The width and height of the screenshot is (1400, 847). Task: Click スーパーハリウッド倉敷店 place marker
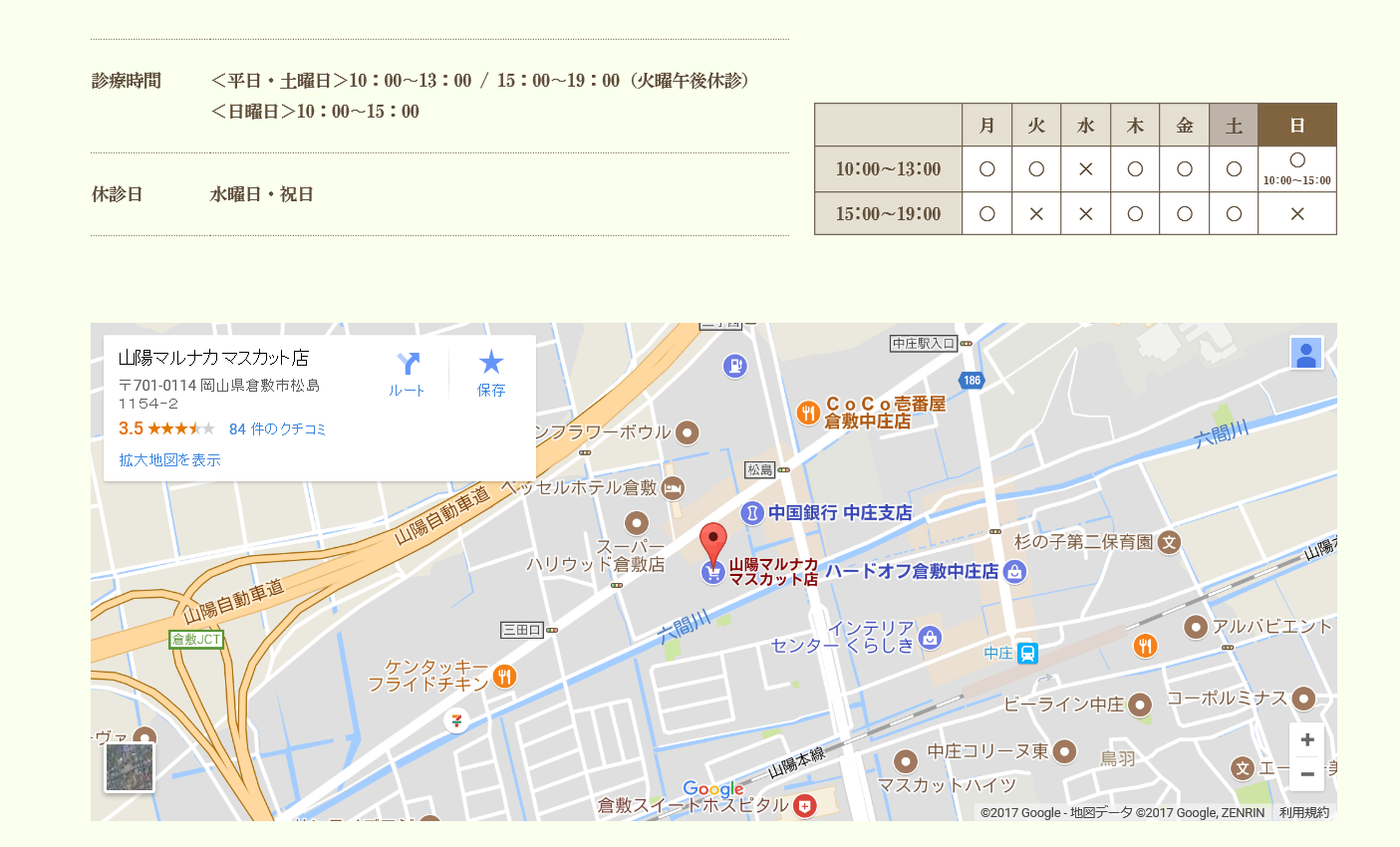(637, 523)
